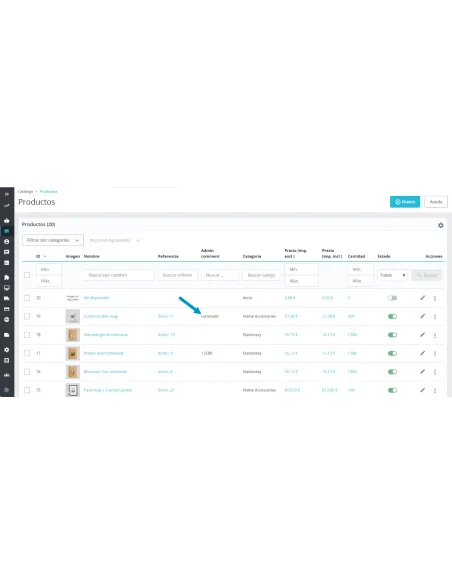Open Orders from the sidebar basket icon

(7, 220)
